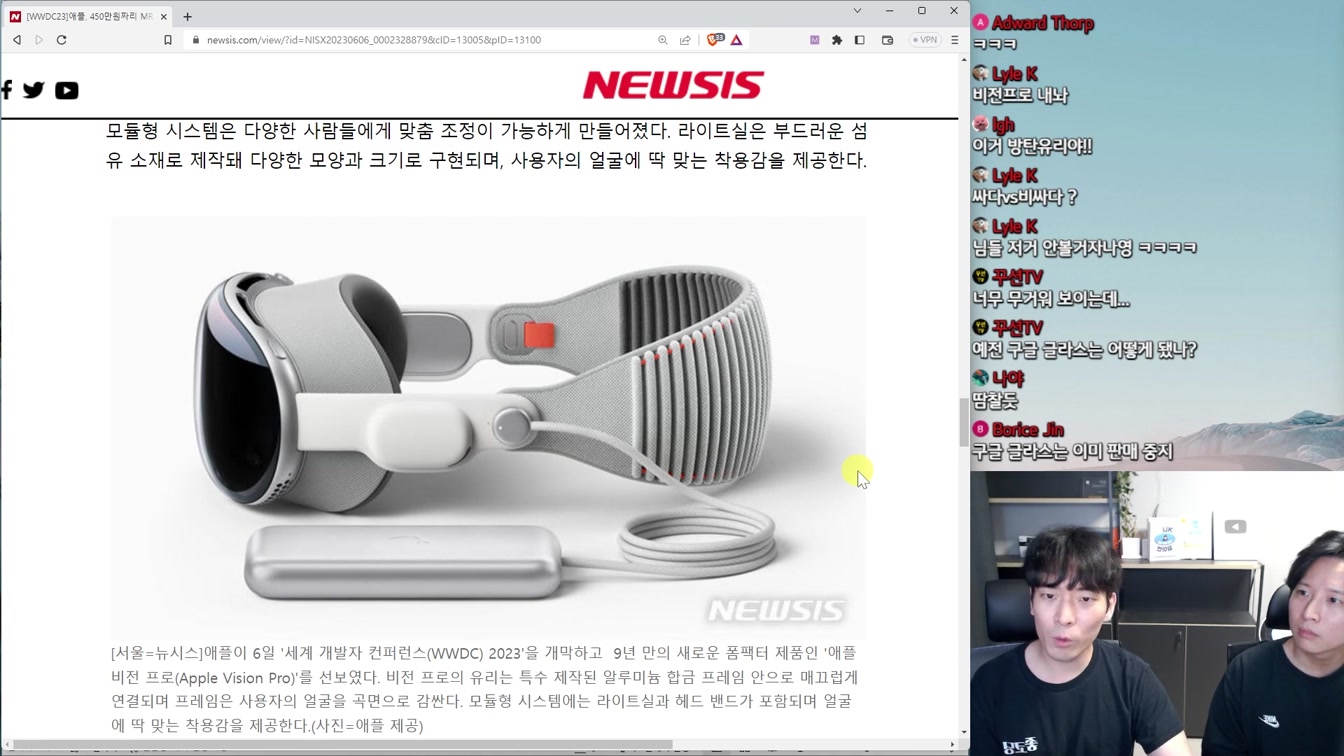
Task: Open Brave Rewards triangle icon
Action: coord(737,40)
